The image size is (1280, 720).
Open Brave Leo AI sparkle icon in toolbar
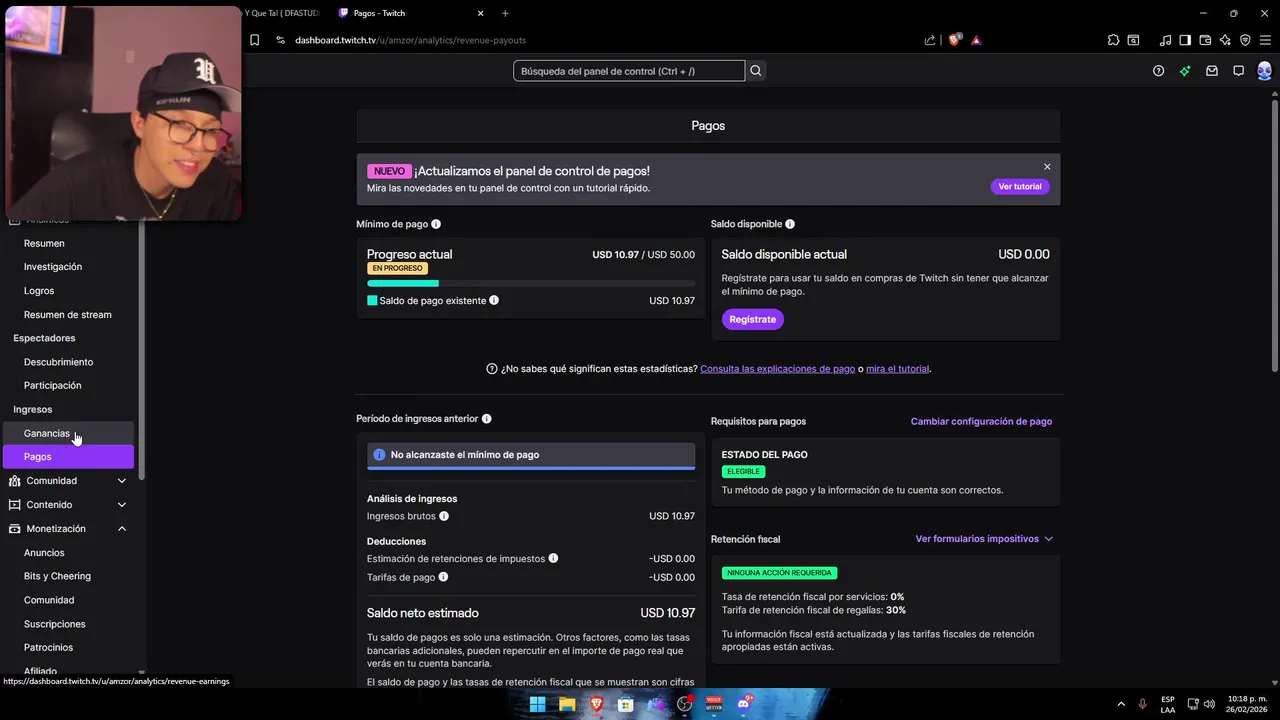[x=1225, y=40]
